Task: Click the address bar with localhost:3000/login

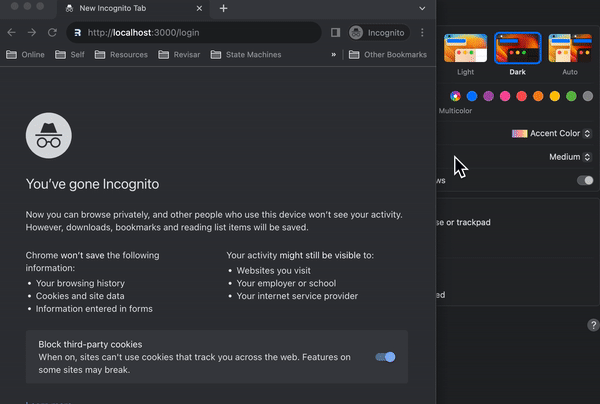Action: (194, 33)
